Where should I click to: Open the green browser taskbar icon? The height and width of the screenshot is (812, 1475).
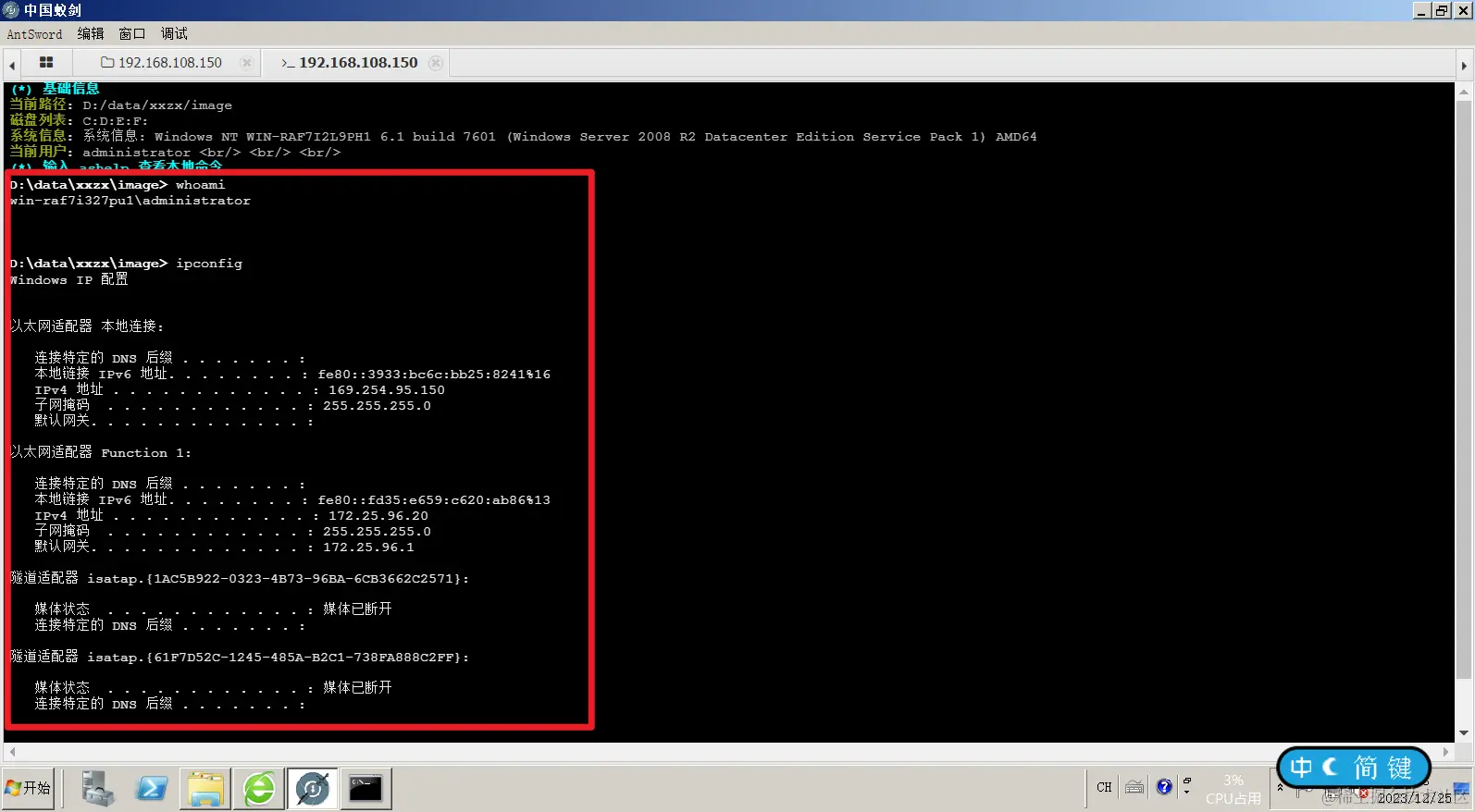click(x=259, y=789)
